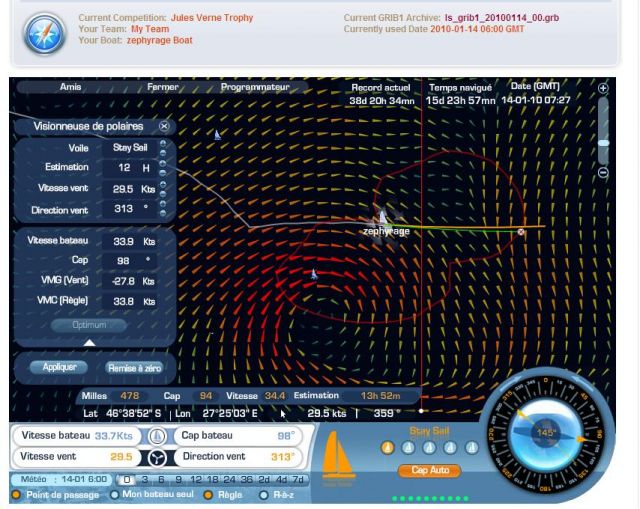
Task: Increase the Voile sail selection
Action: coord(163,143)
